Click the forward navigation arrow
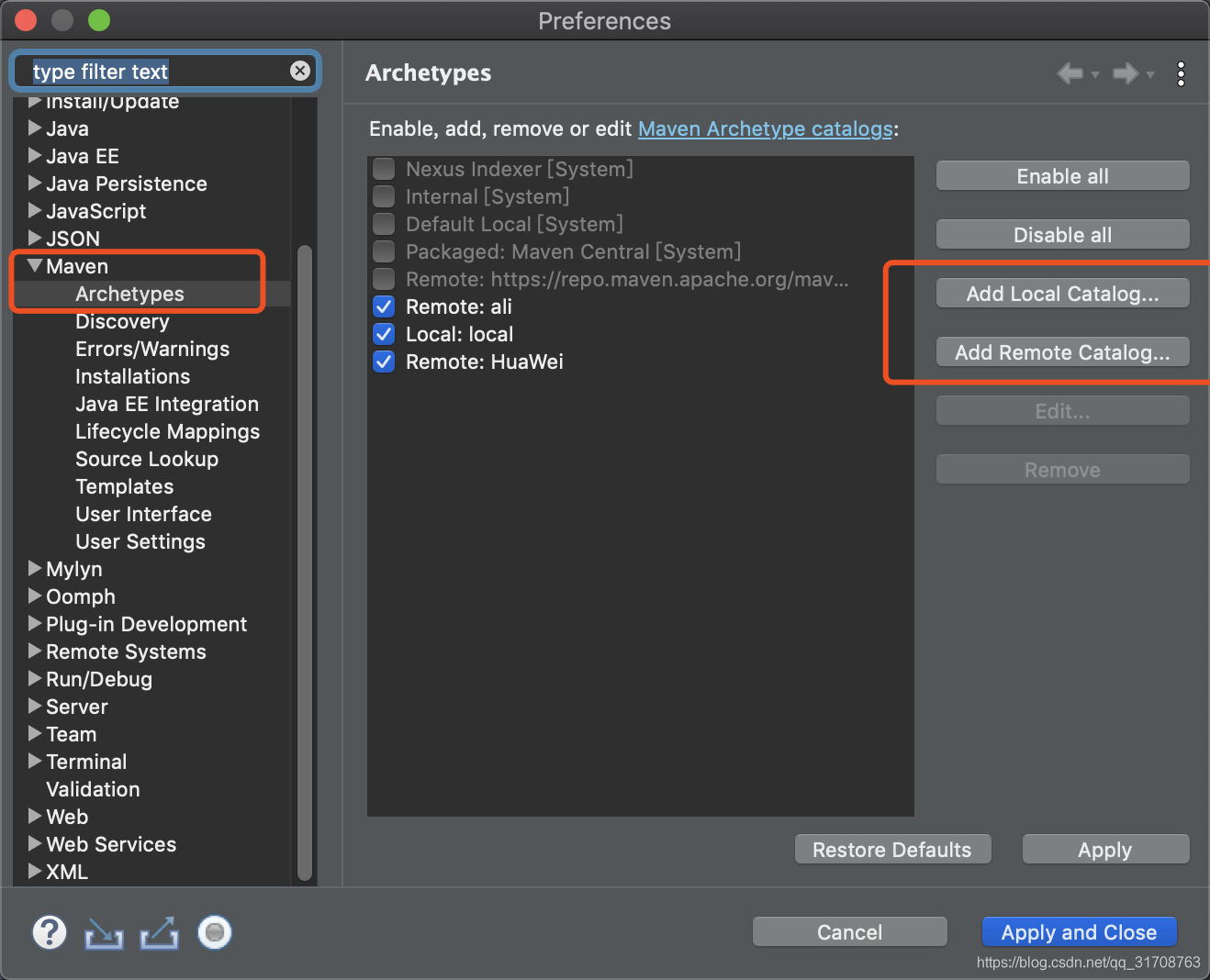Viewport: 1210px width, 980px height. click(x=1126, y=73)
